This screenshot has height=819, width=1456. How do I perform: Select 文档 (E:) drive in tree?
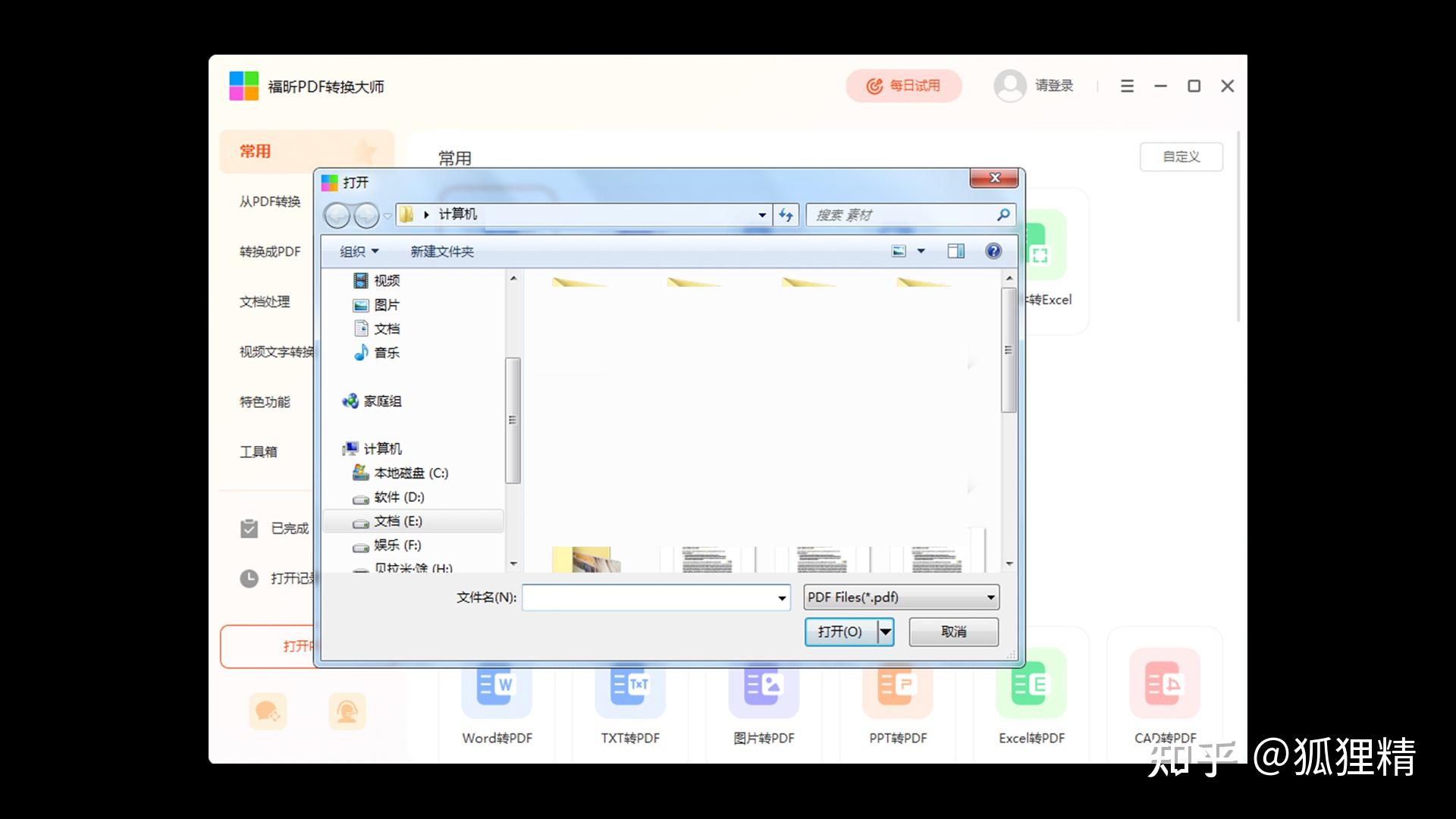coord(398,521)
